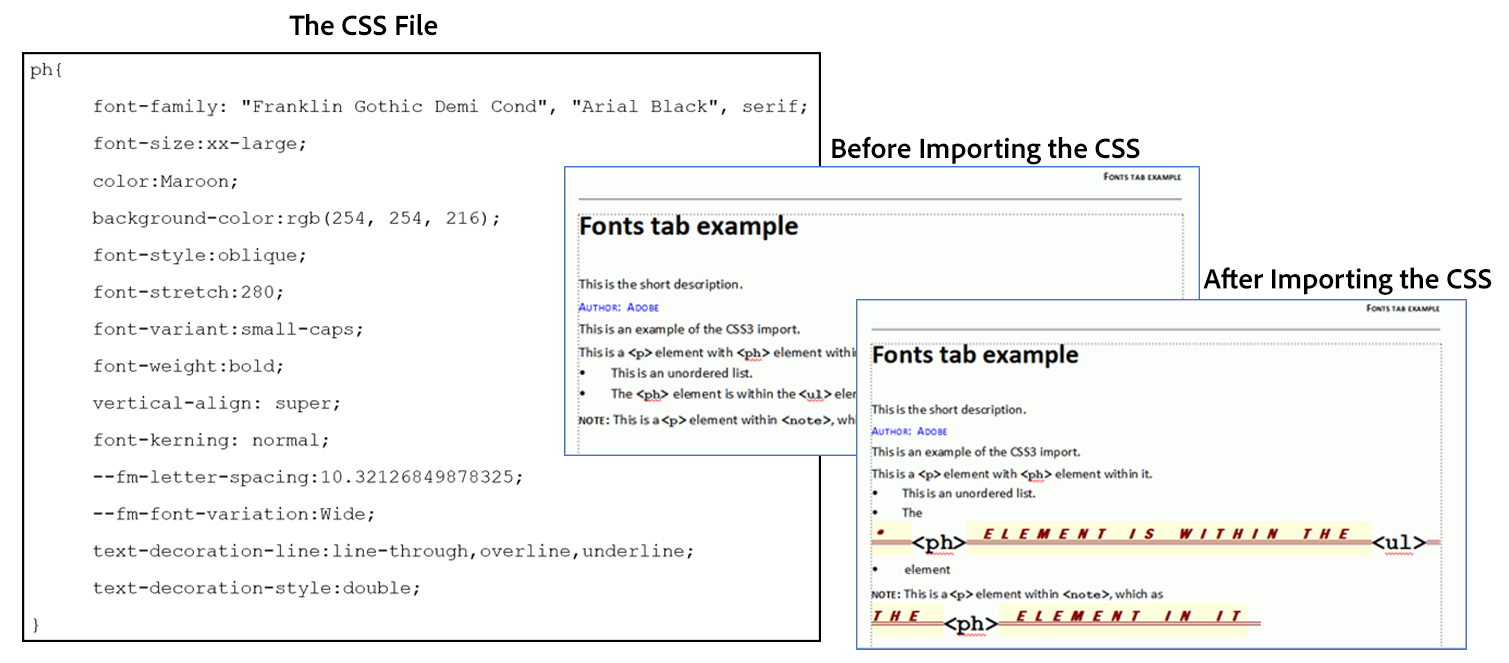The width and height of the screenshot is (1509, 663).
Task: Click the "Before Importing the CSS" label
Action: [x=985, y=150]
